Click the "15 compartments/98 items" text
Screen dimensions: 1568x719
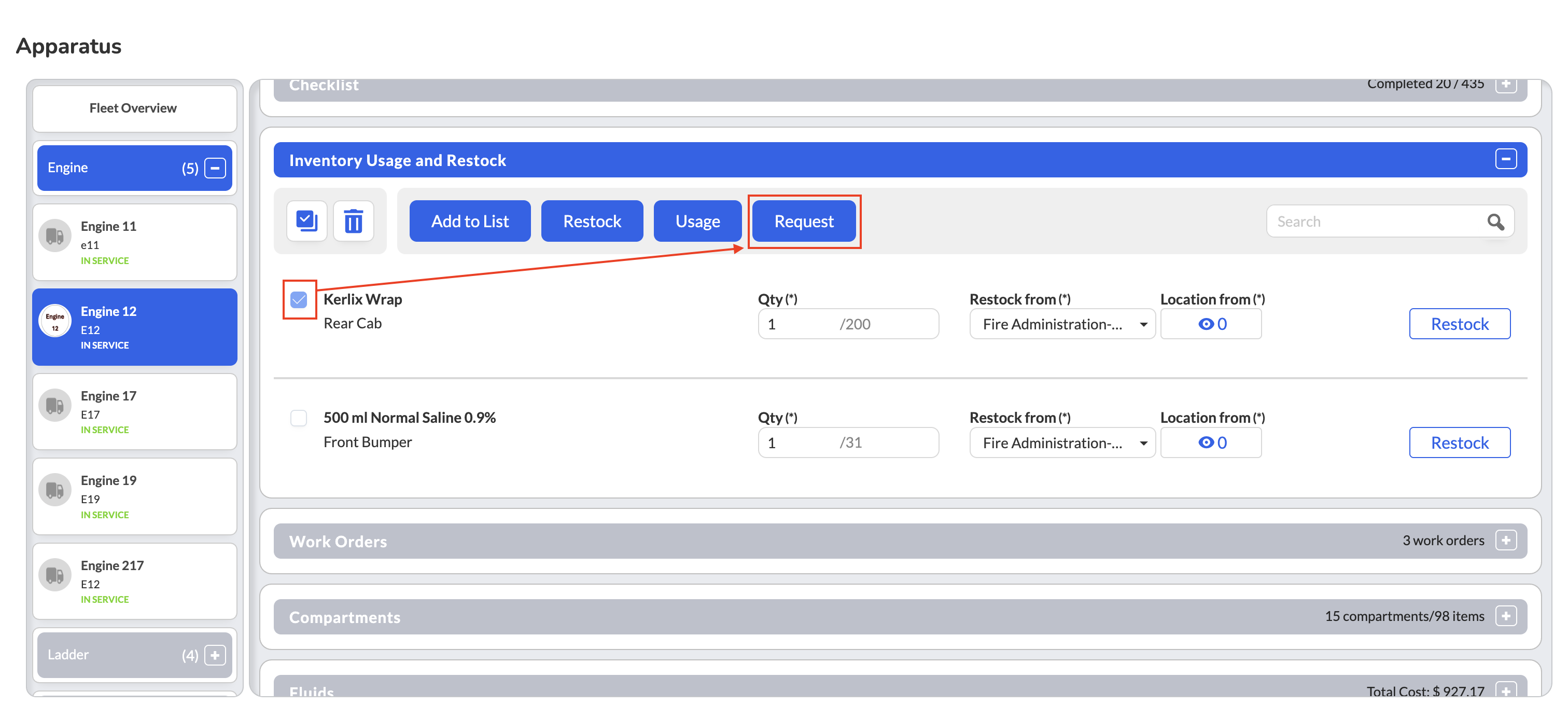[x=1405, y=616]
